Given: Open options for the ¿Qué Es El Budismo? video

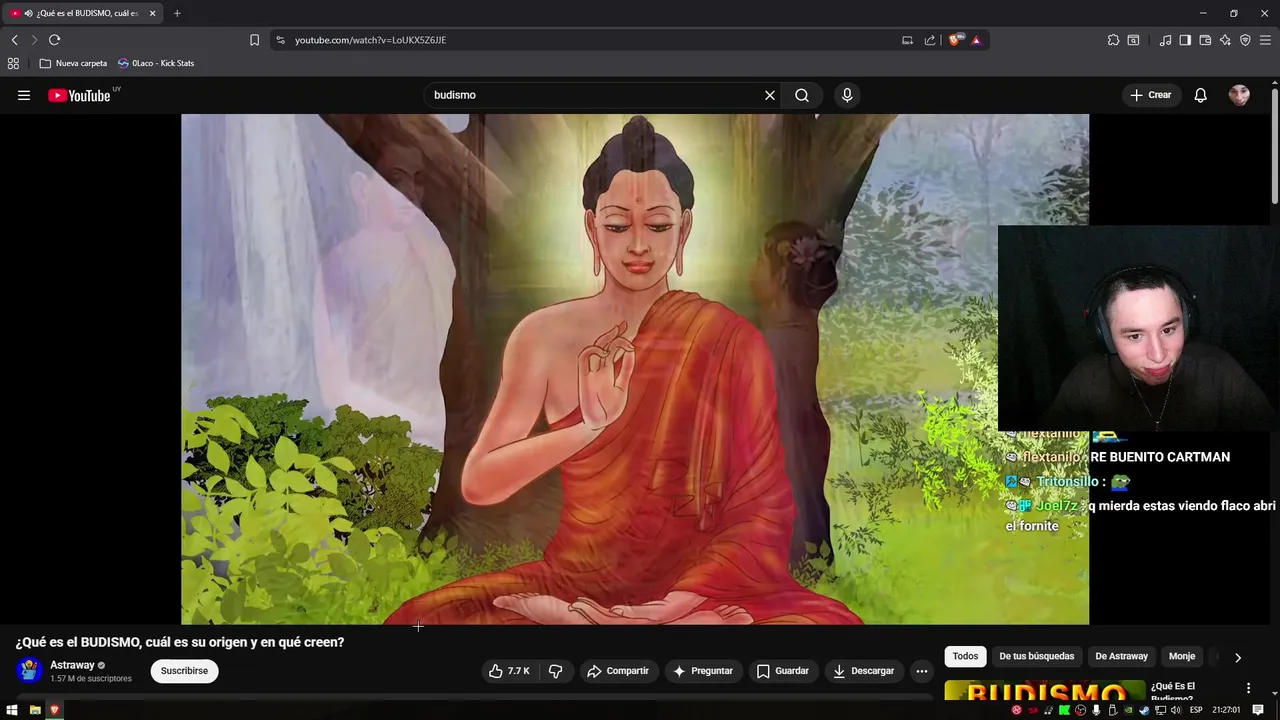Looking at the screenshot, I should pyautogui.click(x=1248, y=688).
